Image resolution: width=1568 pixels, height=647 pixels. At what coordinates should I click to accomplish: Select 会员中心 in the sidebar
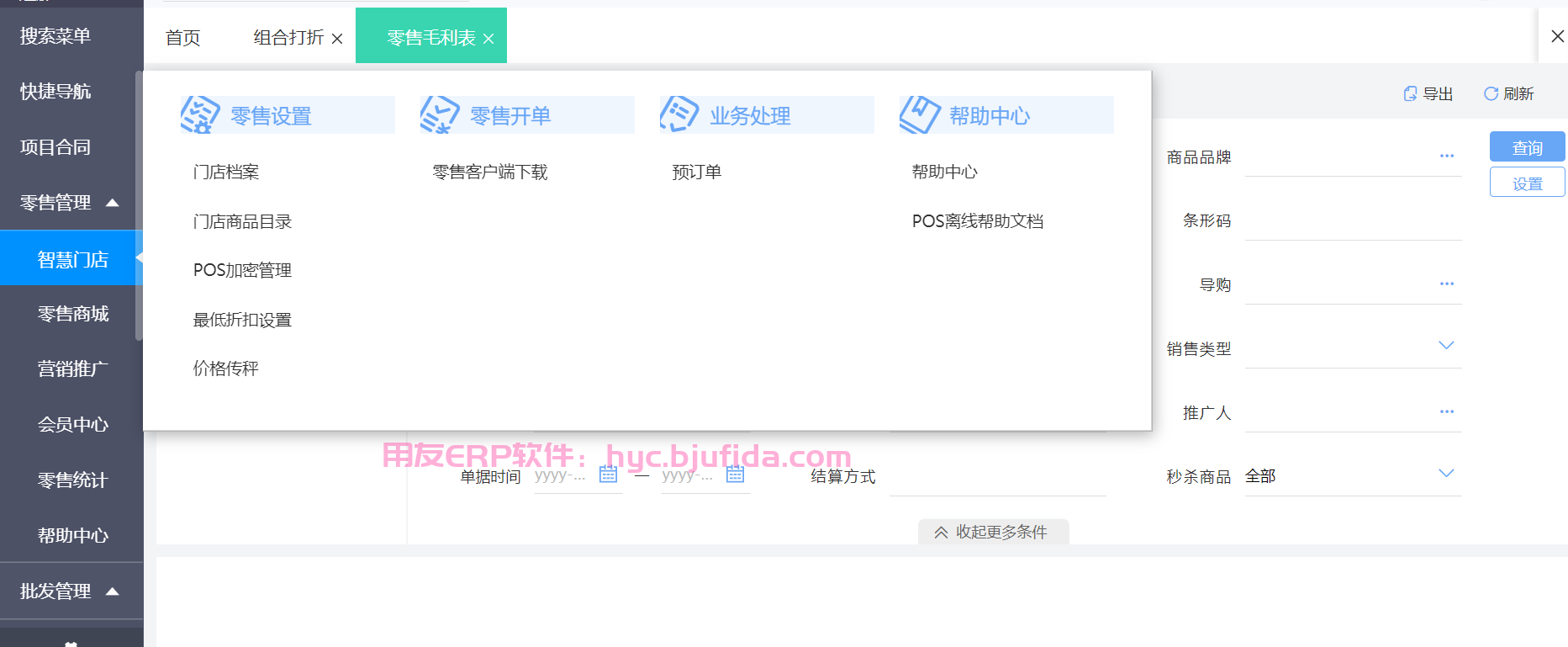tap(71, 425)
